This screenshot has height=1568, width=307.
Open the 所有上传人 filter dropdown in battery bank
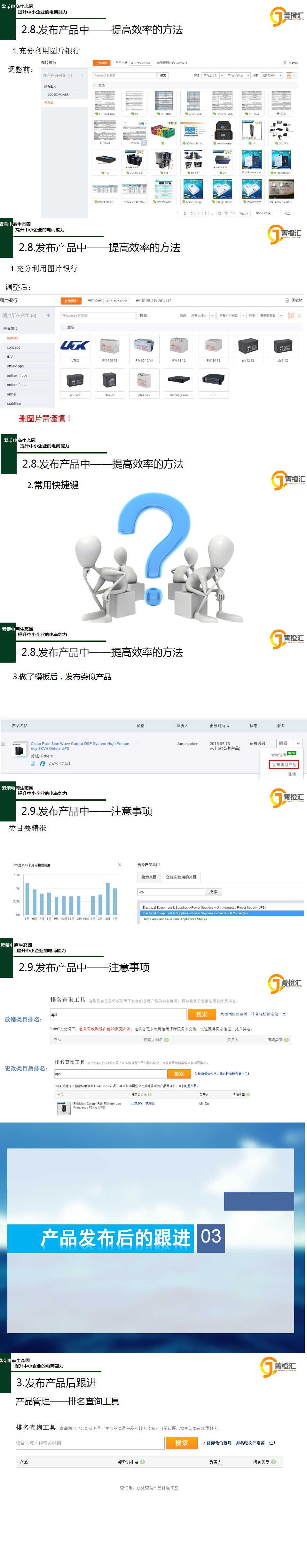click(x=200, y=315)
